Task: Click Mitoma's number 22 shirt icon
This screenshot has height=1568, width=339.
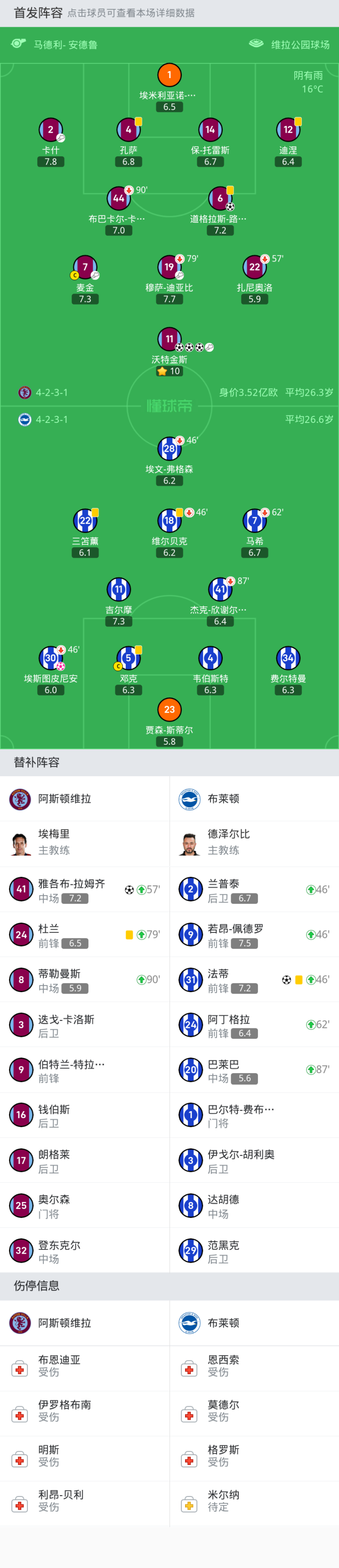Action: 85,520
